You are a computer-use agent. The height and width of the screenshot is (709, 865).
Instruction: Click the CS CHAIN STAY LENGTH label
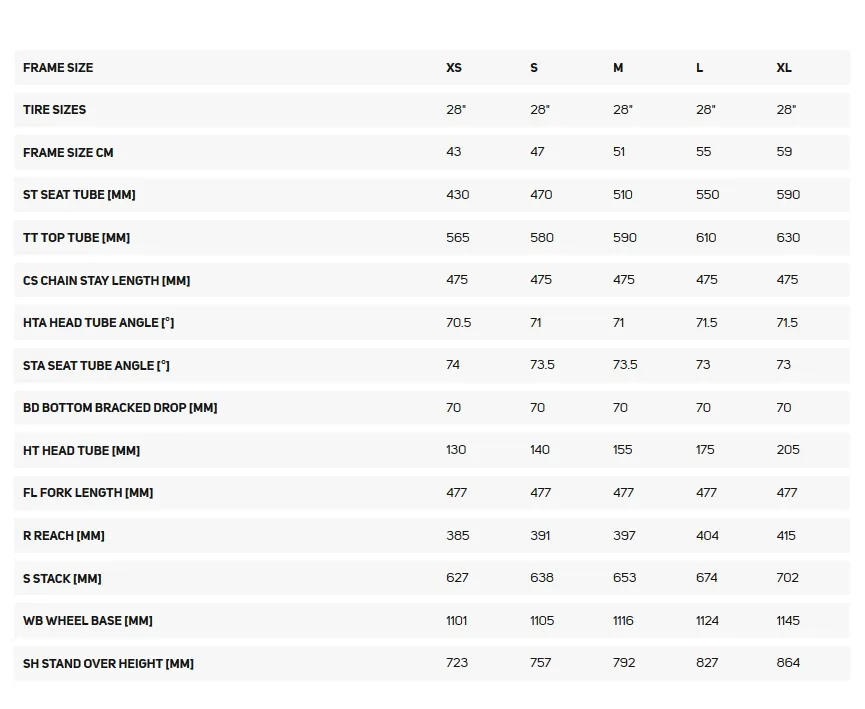pyautogui.click(x=106, y=281)
